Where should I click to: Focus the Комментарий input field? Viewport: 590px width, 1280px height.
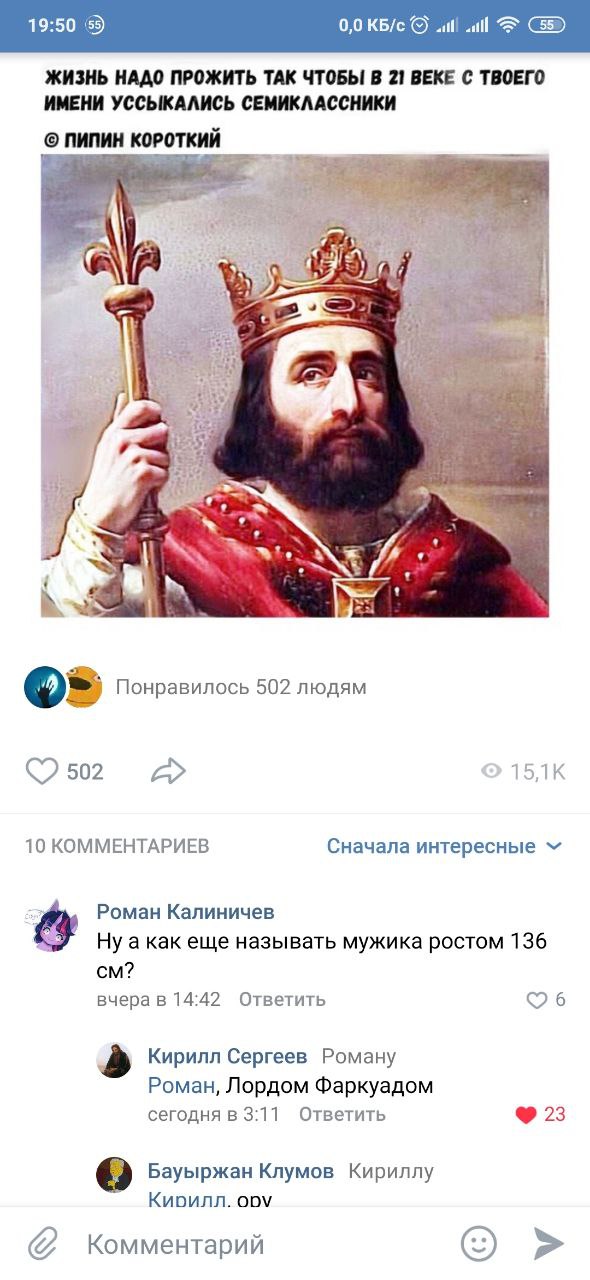tap(262, 1244)
